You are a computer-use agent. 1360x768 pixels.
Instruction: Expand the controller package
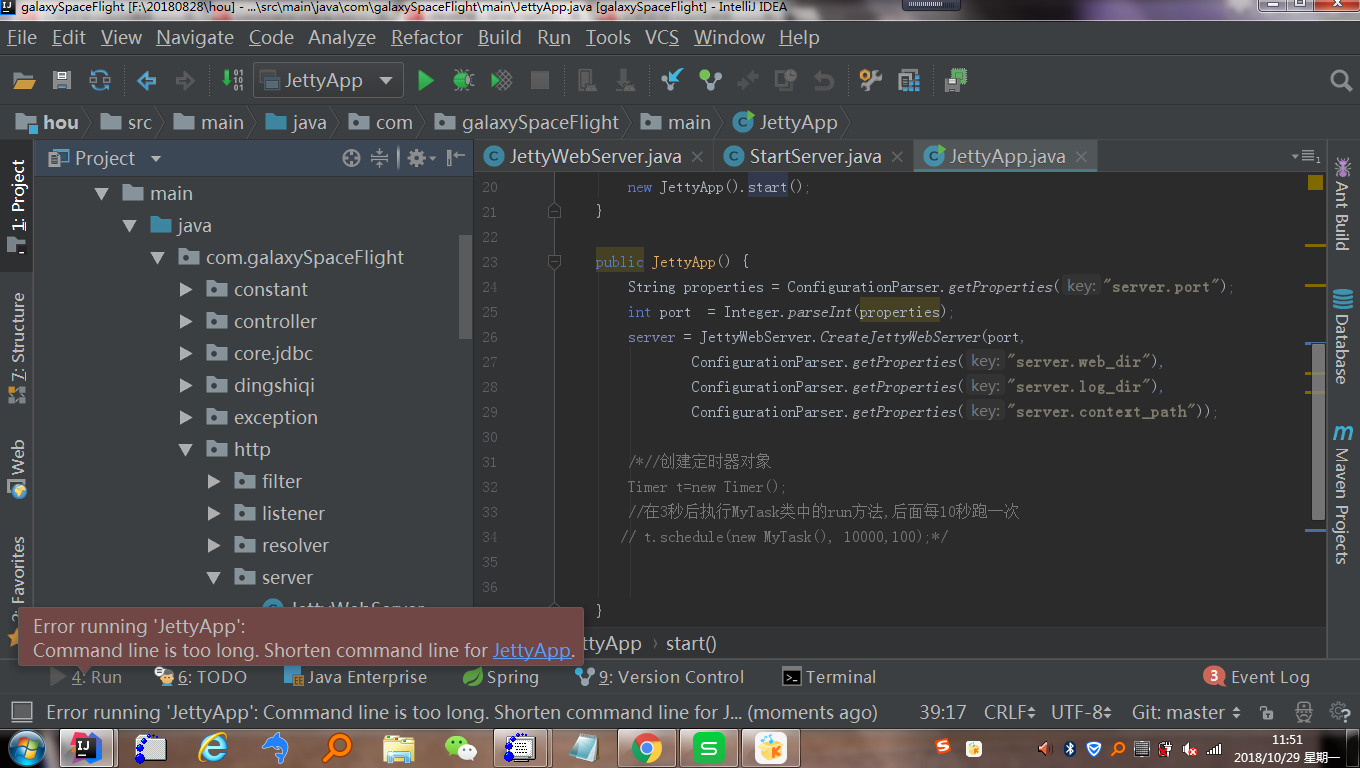[185, 321]
